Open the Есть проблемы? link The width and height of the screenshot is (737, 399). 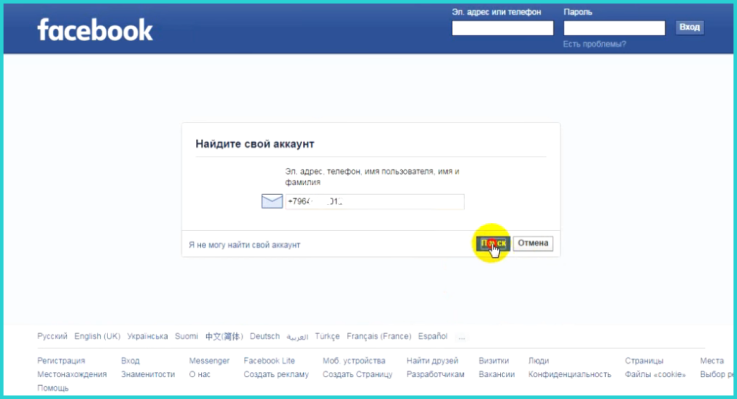pyautogui.click(x=594, y=44)
